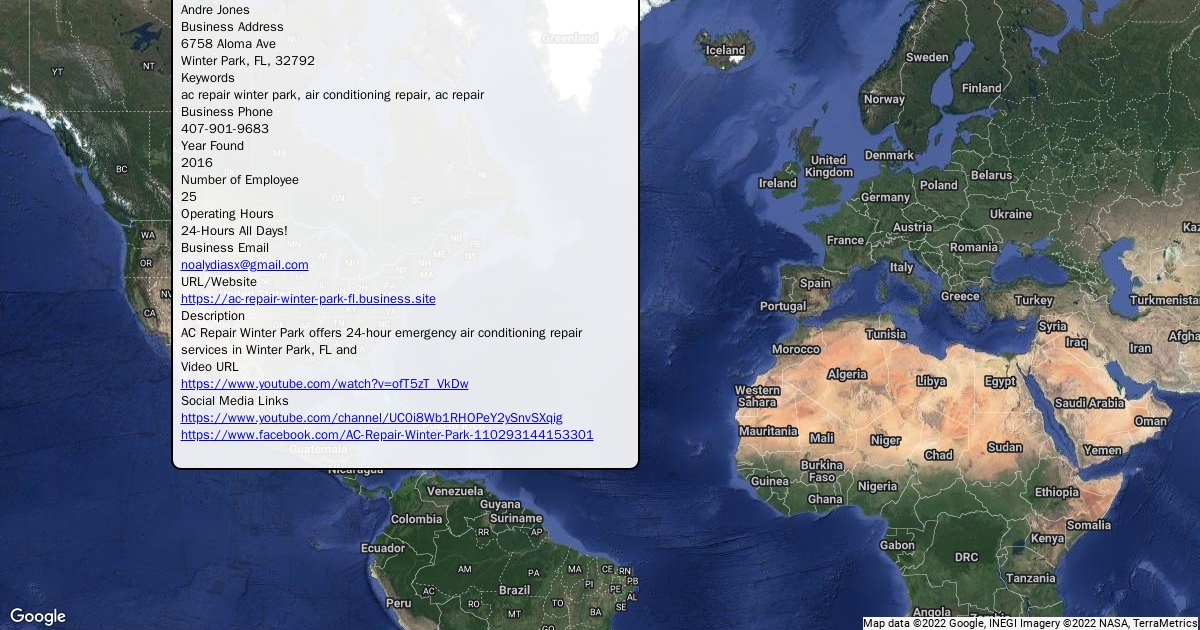Click the Brazil label on the map
The image size is (1200, 630).
point(515,590)
